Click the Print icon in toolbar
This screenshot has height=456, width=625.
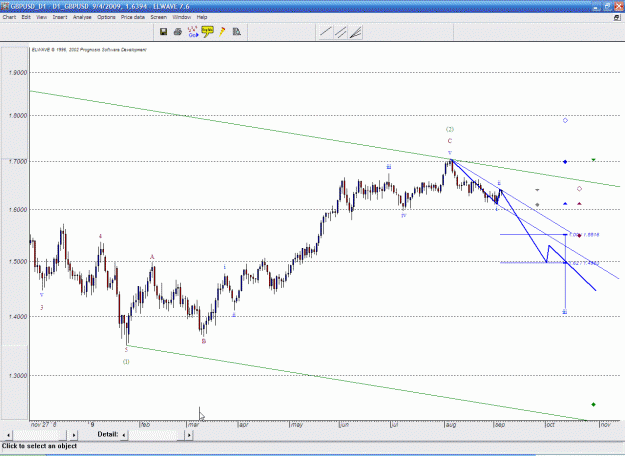[178, 32]
